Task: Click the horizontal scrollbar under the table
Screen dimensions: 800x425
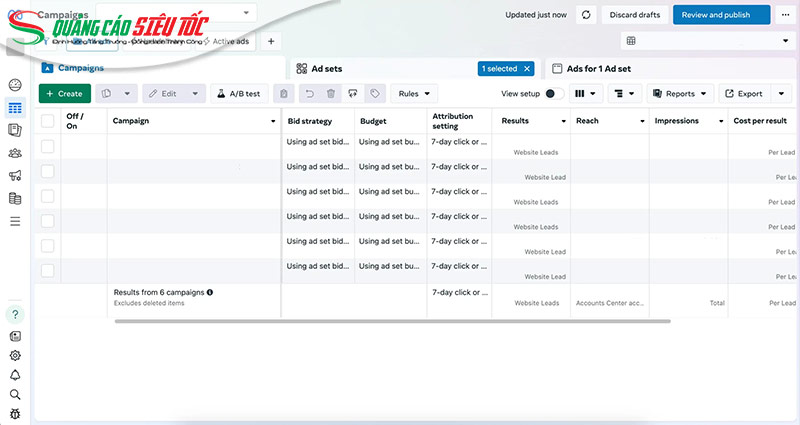Action: [x=392, y=321]
